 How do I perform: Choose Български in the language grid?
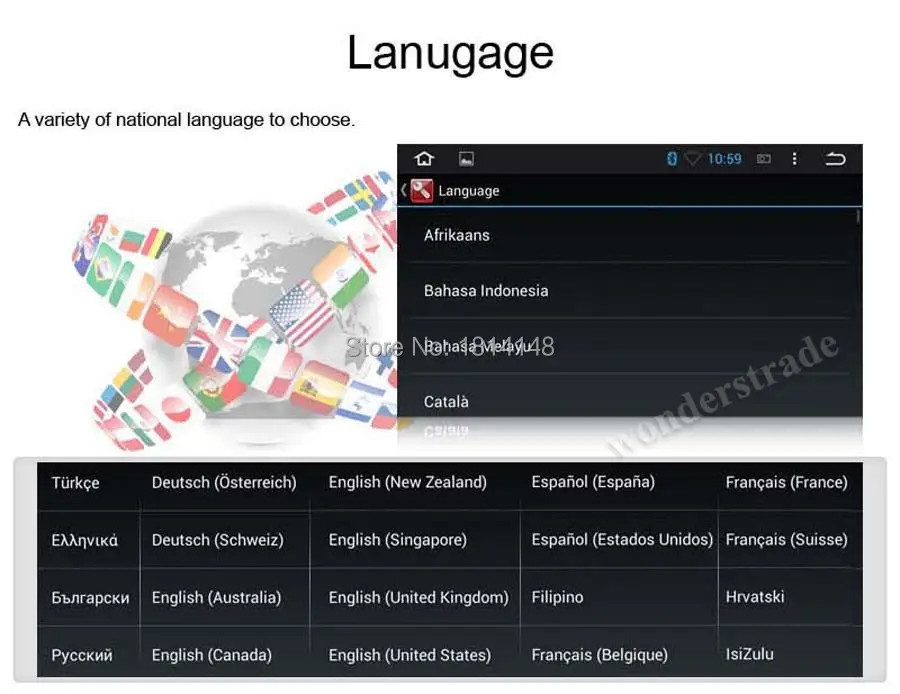point(90,598)
